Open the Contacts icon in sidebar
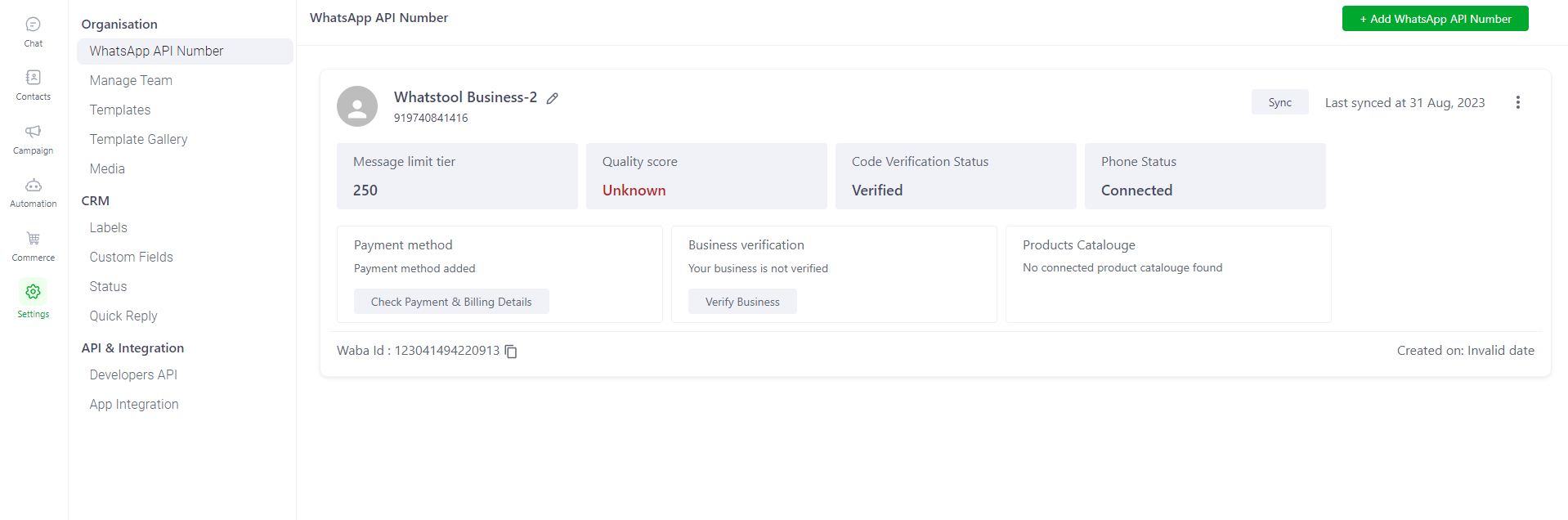Viewport: 1568px width, 520px height. 33,78
